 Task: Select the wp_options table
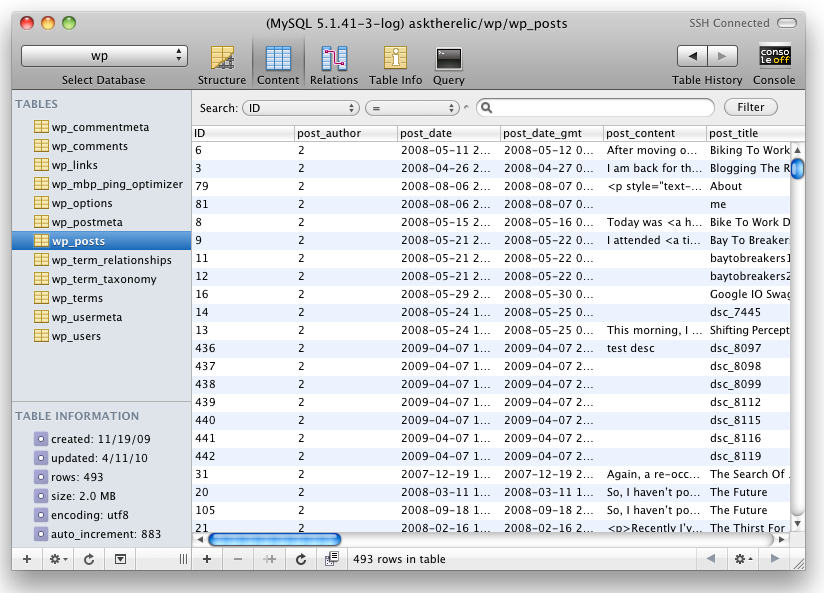tap(82, 203)
